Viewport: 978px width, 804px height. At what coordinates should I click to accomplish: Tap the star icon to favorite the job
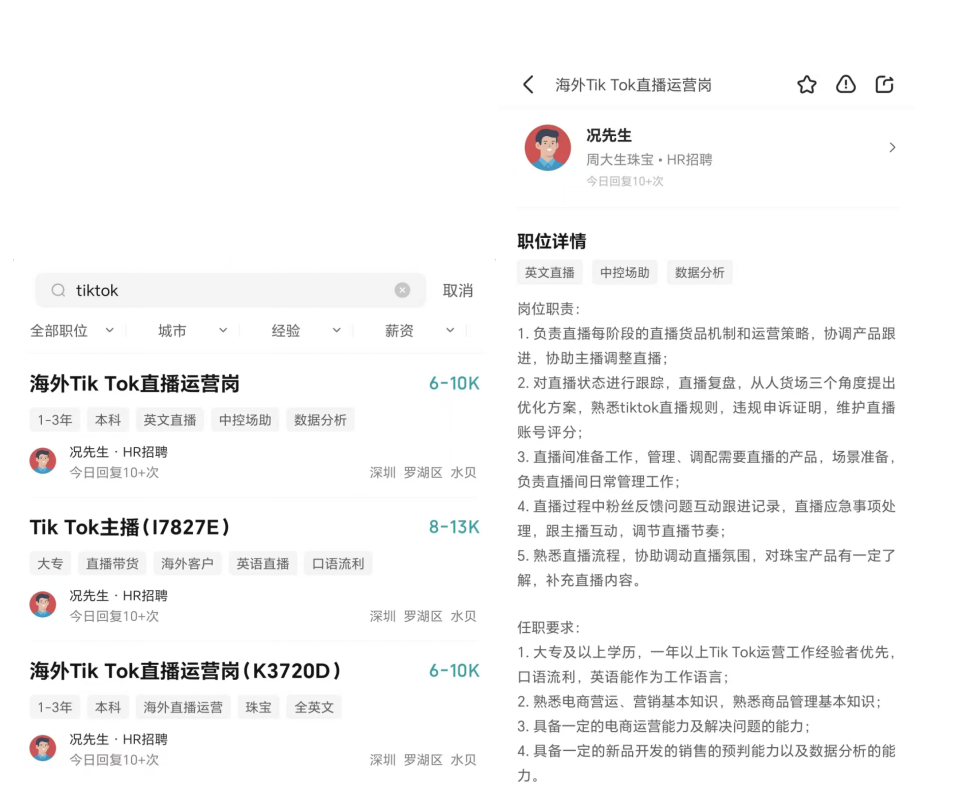(806, 85)
